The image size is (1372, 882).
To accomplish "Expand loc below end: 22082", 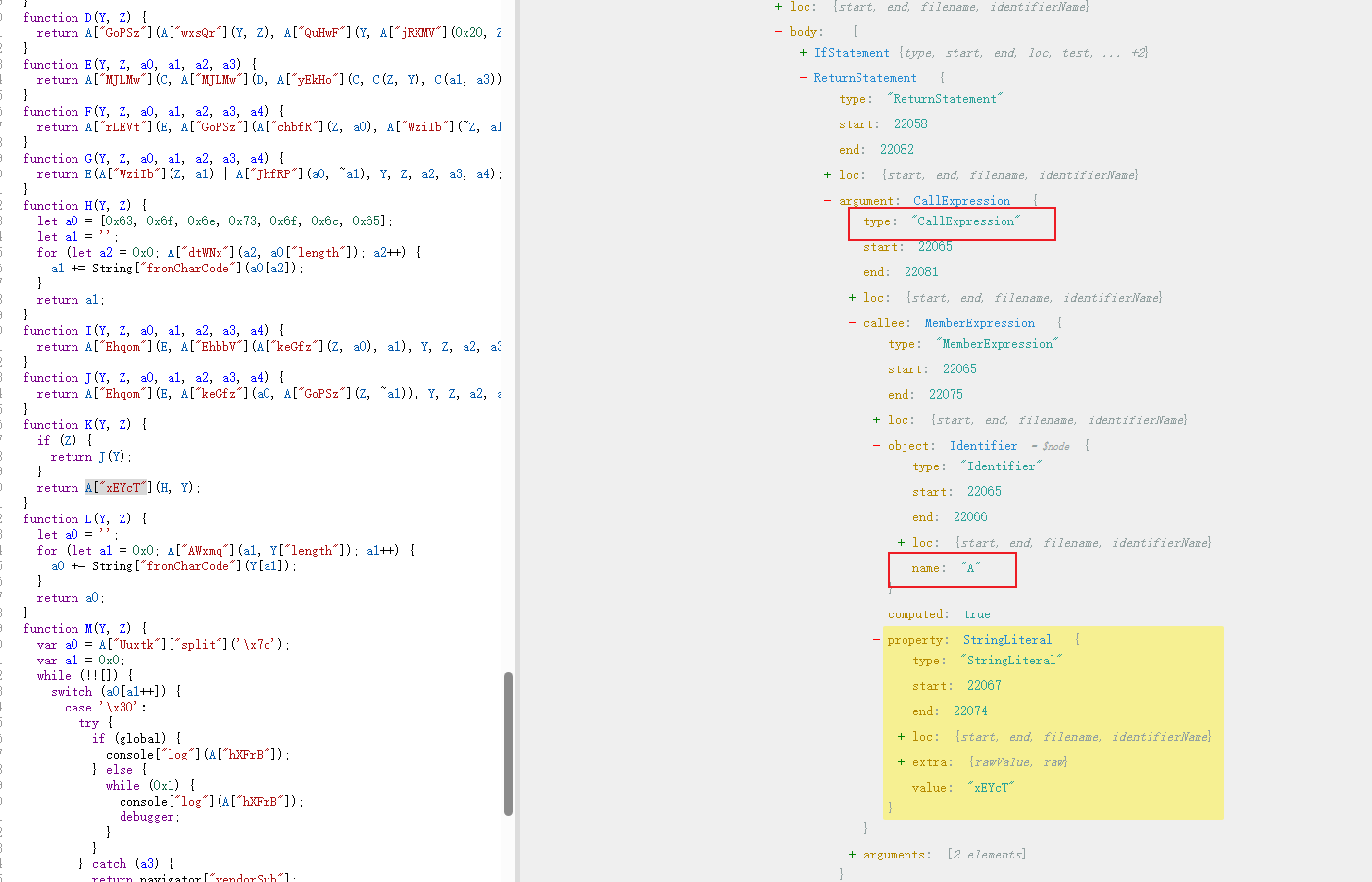I will pyautogui.click(x=827, y=175).
